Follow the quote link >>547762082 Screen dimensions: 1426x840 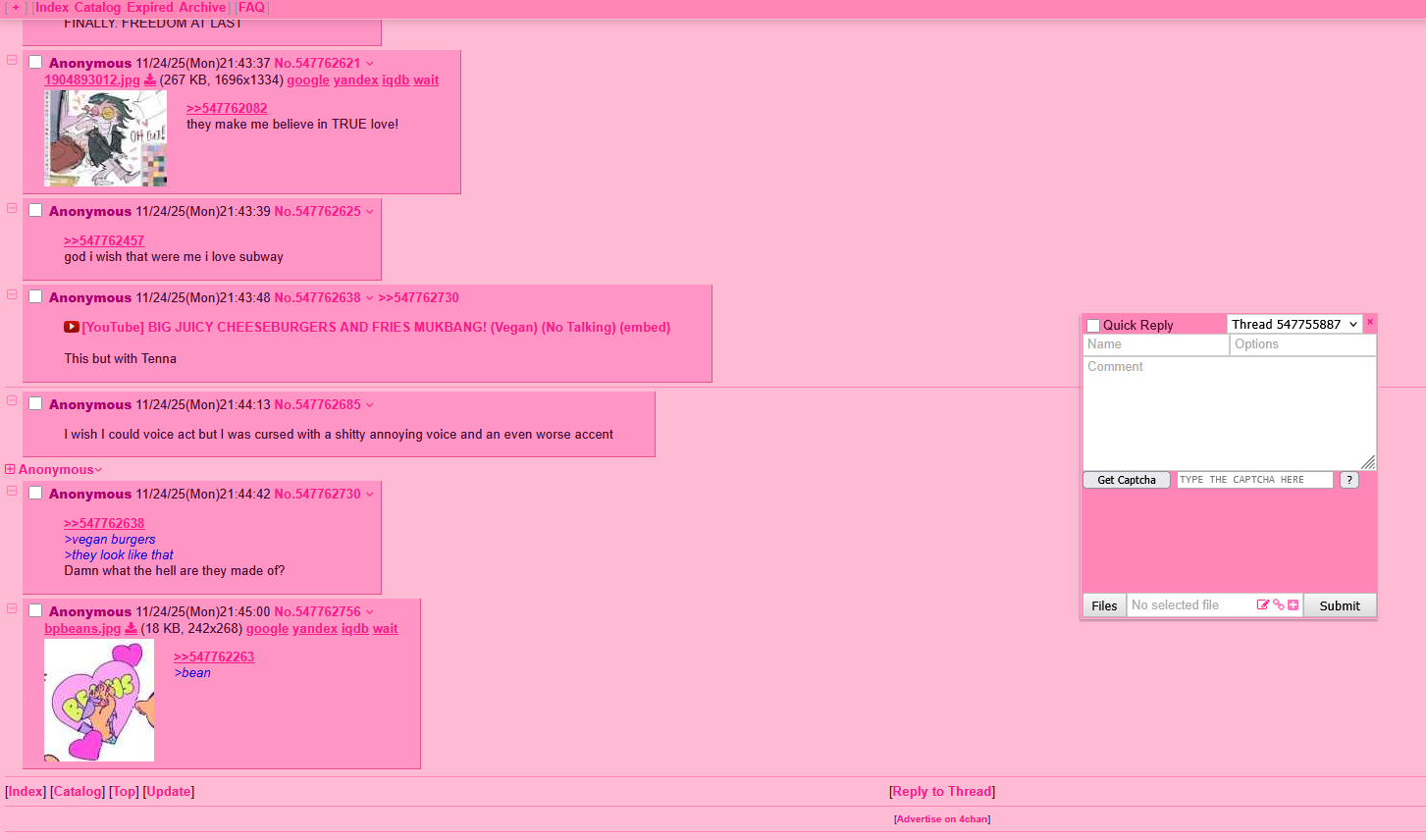227,109
